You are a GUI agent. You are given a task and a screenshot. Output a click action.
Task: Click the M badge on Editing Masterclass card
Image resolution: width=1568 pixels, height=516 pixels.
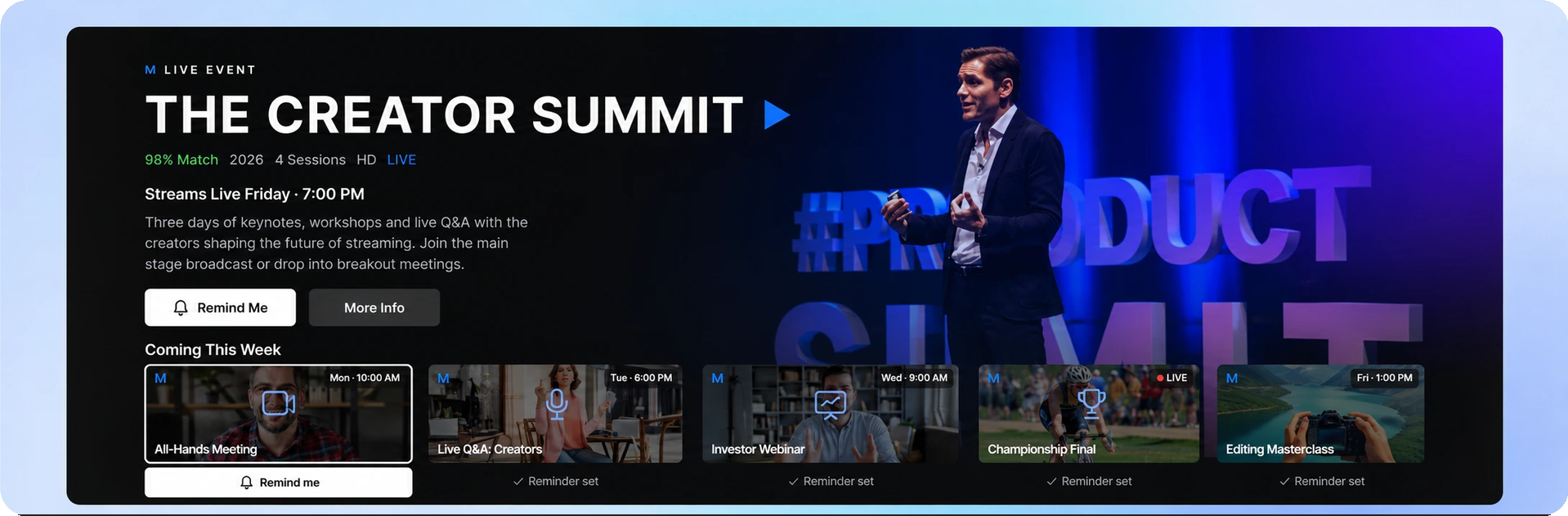pos(1232,378)
